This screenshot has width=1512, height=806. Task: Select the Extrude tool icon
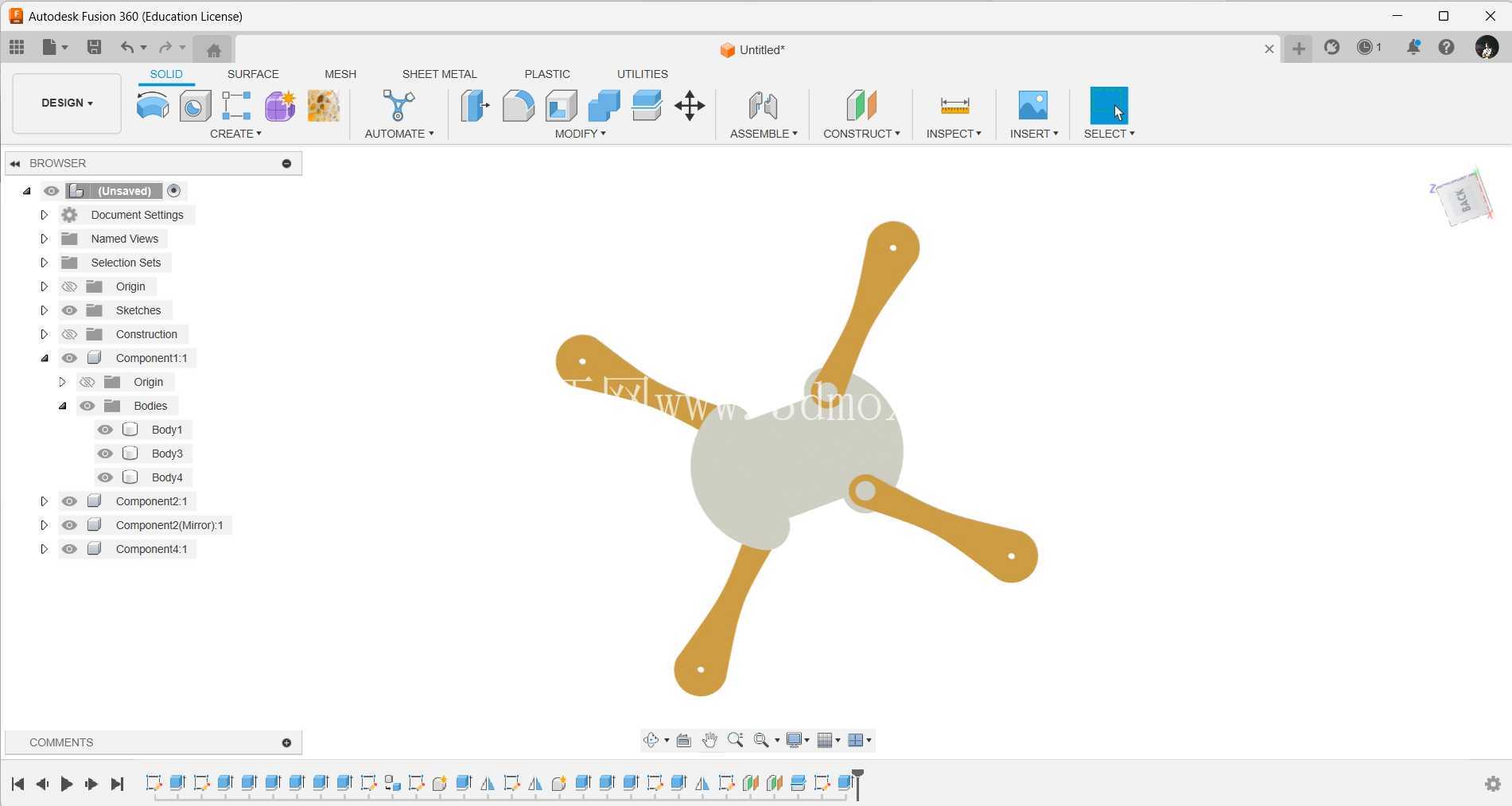152,105
